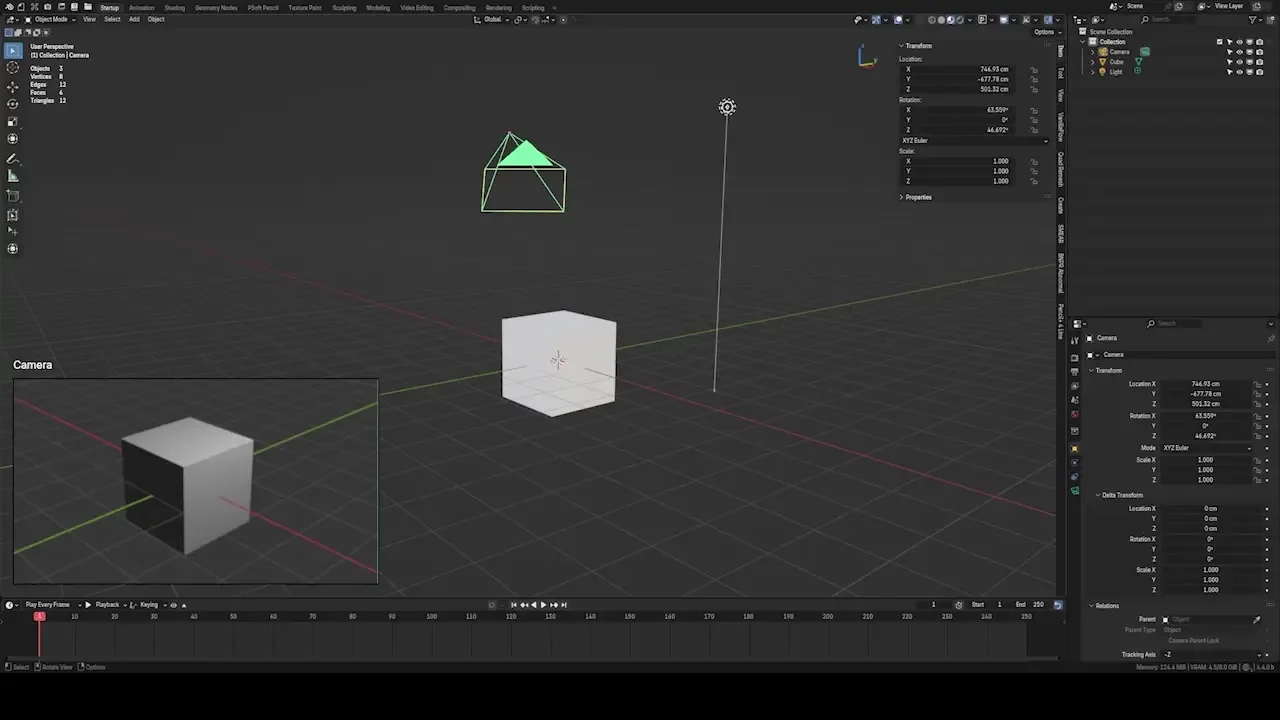1280x720 pixels.
Task: Enable the Collection checkbox in the Outliner
Action: 1219,42
